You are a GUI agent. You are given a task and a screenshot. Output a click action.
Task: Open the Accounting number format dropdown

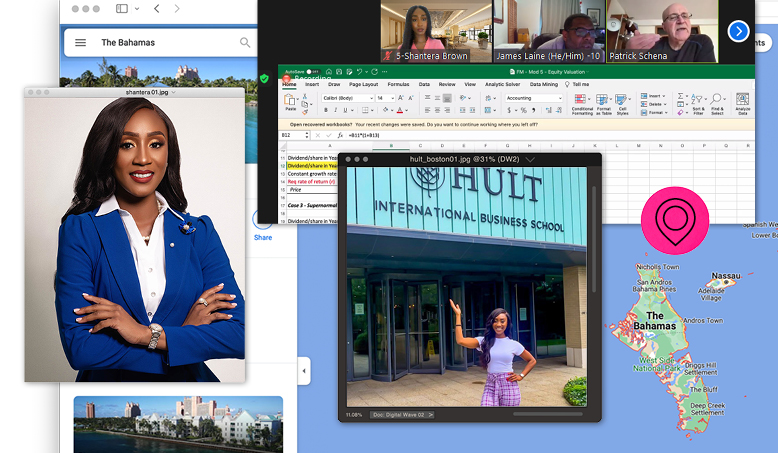pyautogui.click(x=534, y=98)
